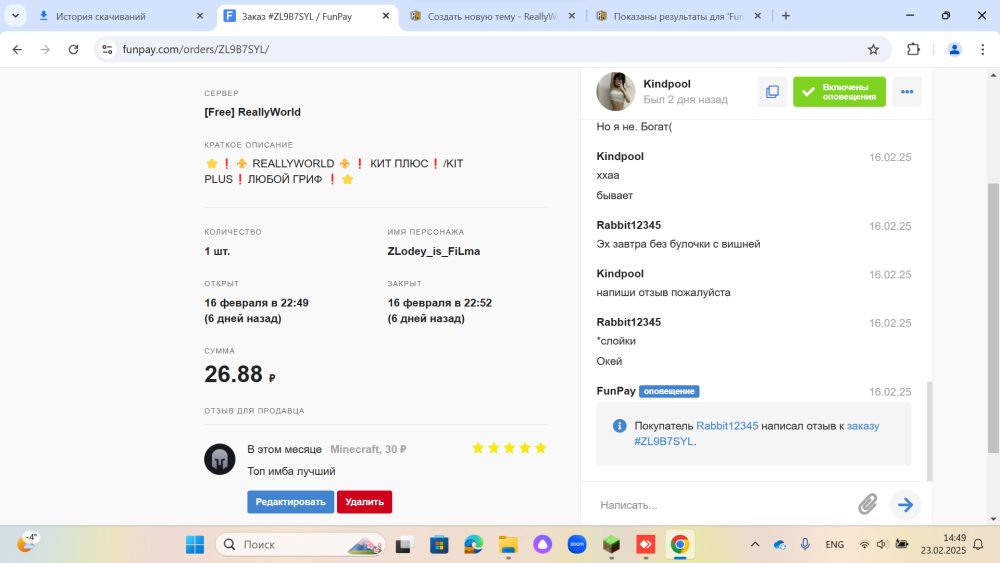Open Google Chrome from taskbar
The width and height of the screenshot is (1000, 563).
tap(680, 545)
